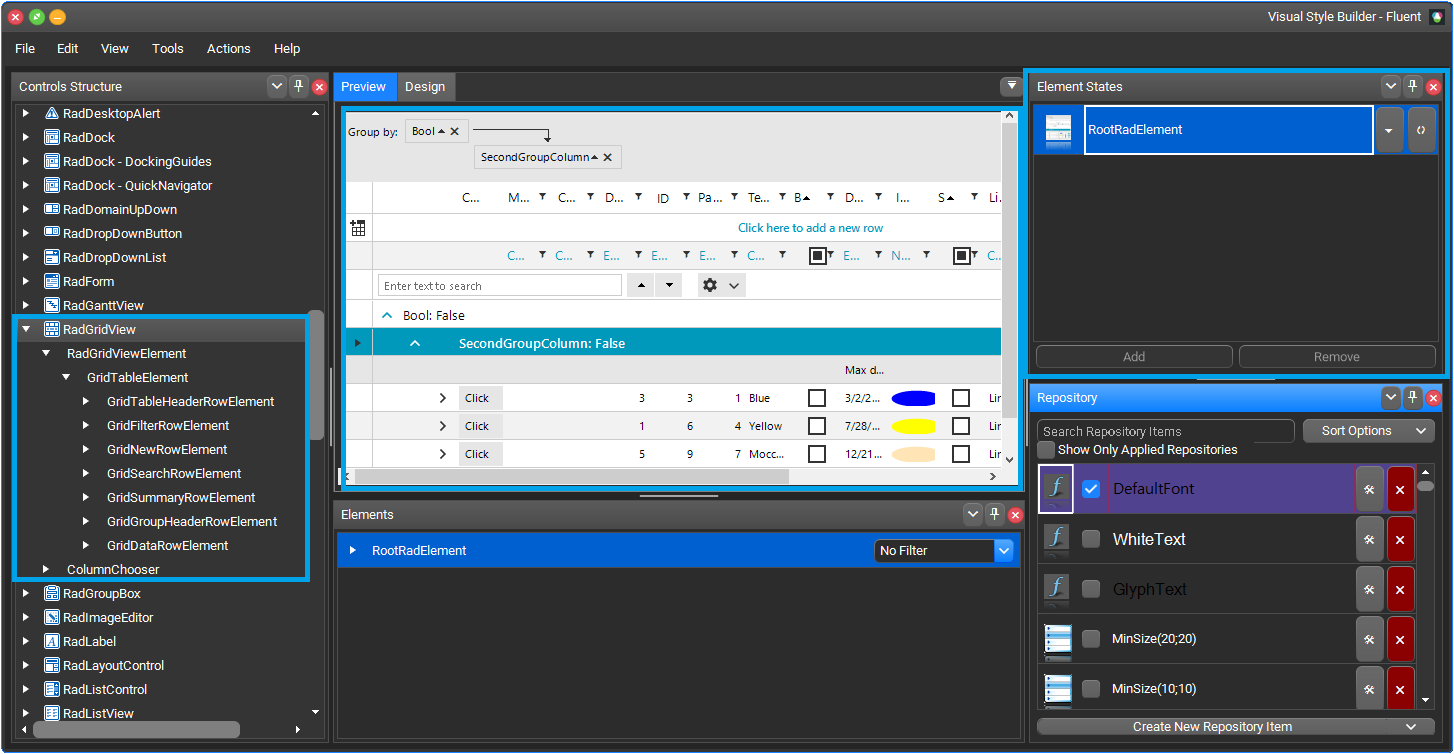Click the Add button in Element States
The image size is (1454, 754).
click(1134, 357)
